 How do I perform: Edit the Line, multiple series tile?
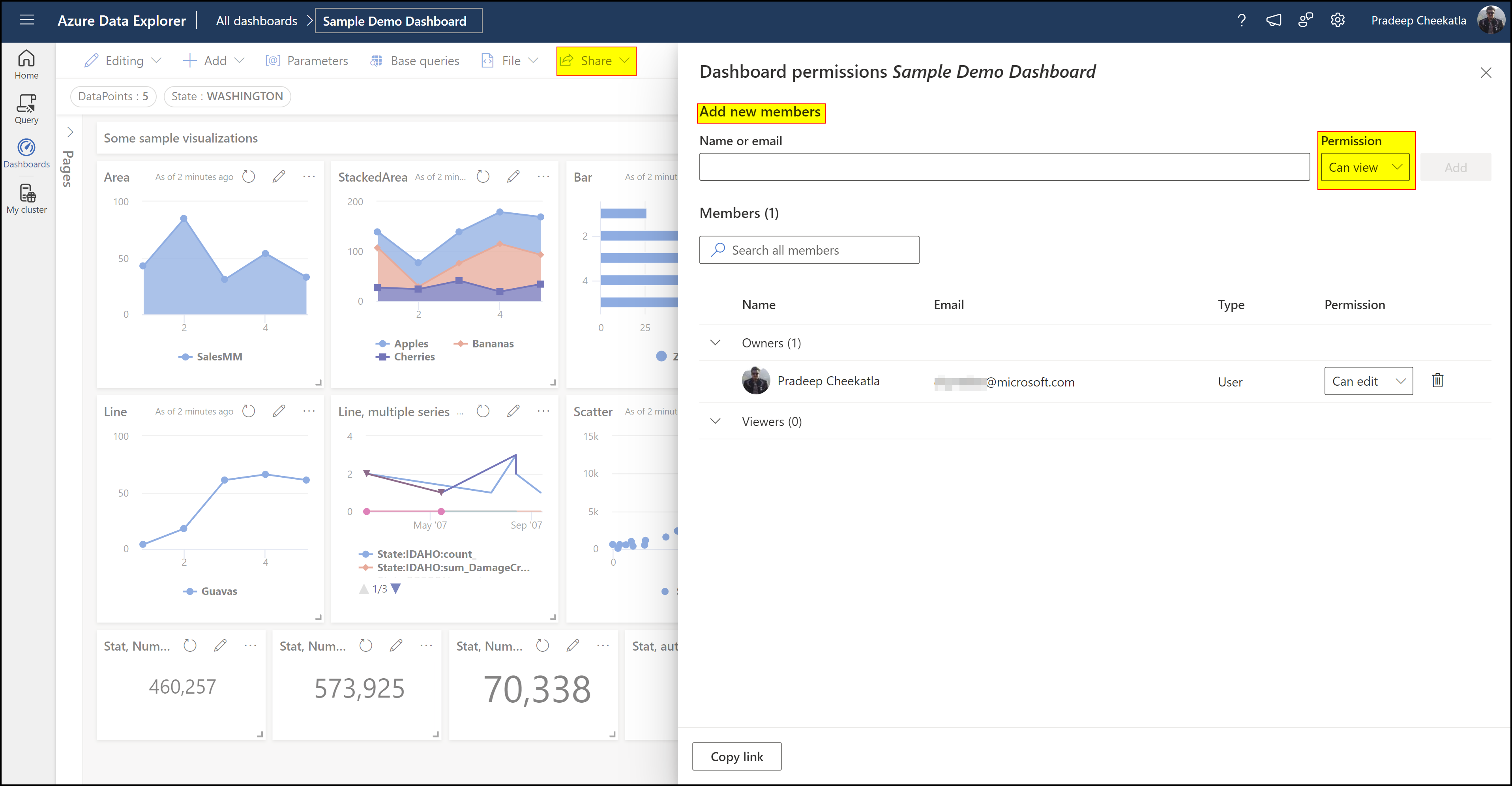[513, 411]
